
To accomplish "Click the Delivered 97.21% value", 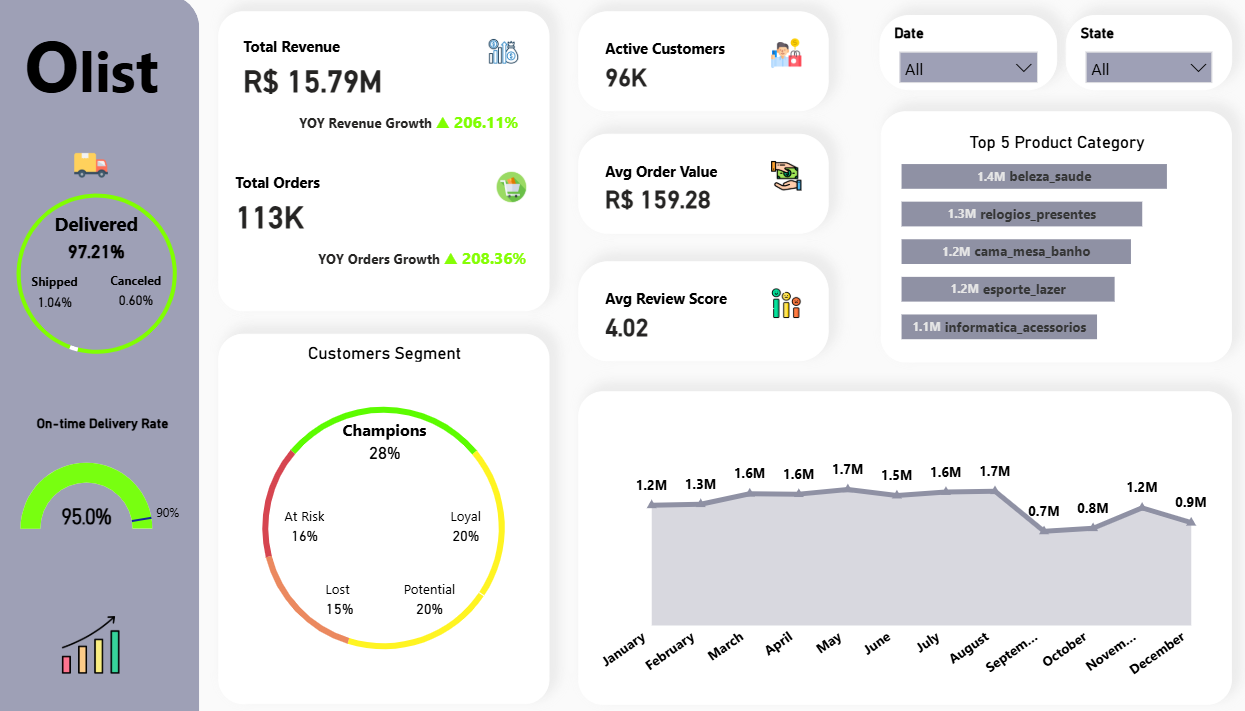I will click(96, 252).
